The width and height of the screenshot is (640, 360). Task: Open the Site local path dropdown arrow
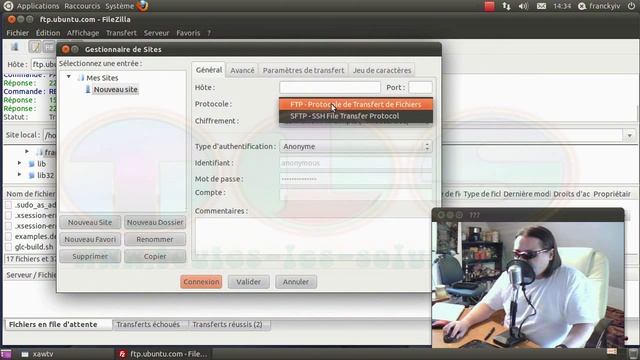[629, 135]
